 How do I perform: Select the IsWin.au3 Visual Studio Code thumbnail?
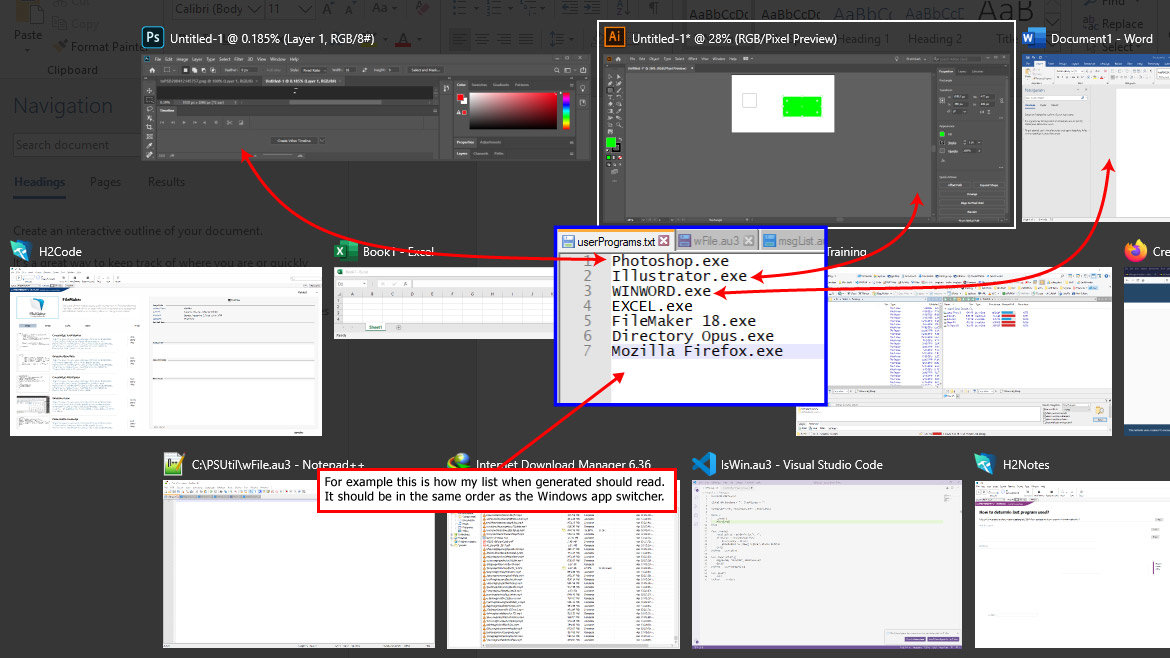826,564
